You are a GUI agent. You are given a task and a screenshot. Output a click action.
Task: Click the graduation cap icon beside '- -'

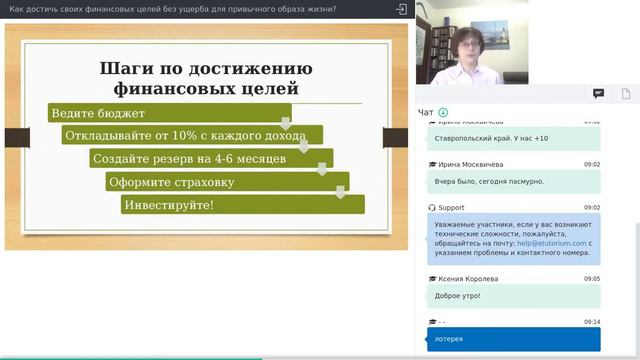[x=432, y=322]
